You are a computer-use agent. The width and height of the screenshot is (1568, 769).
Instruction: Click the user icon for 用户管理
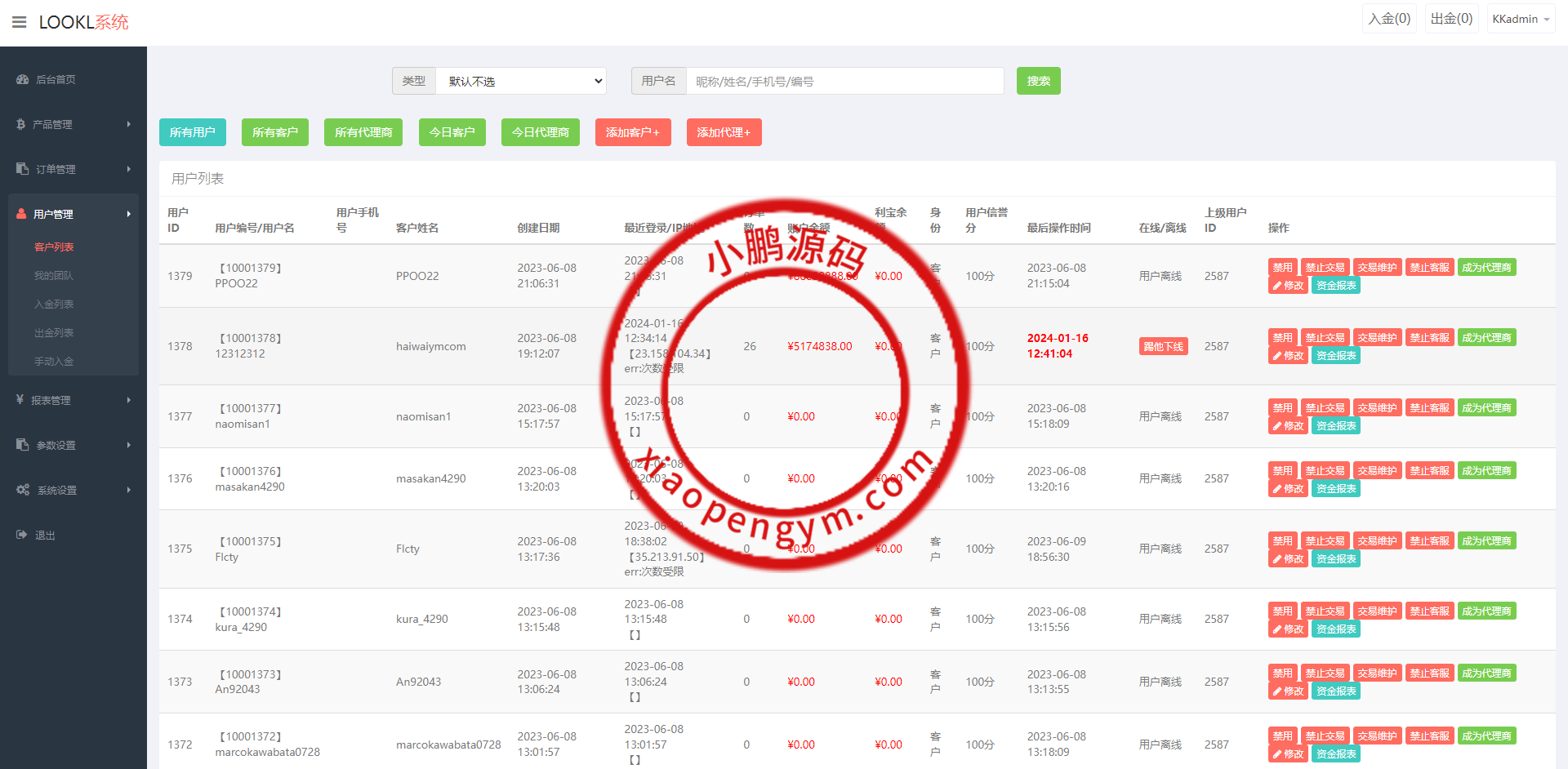[22, 214]
